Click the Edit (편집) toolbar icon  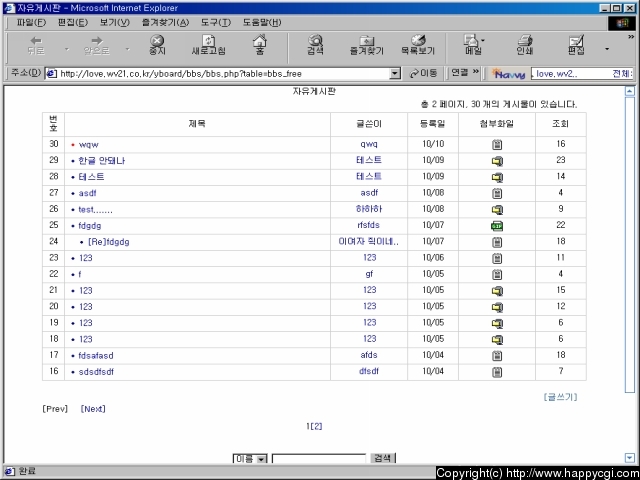[576, 45]
